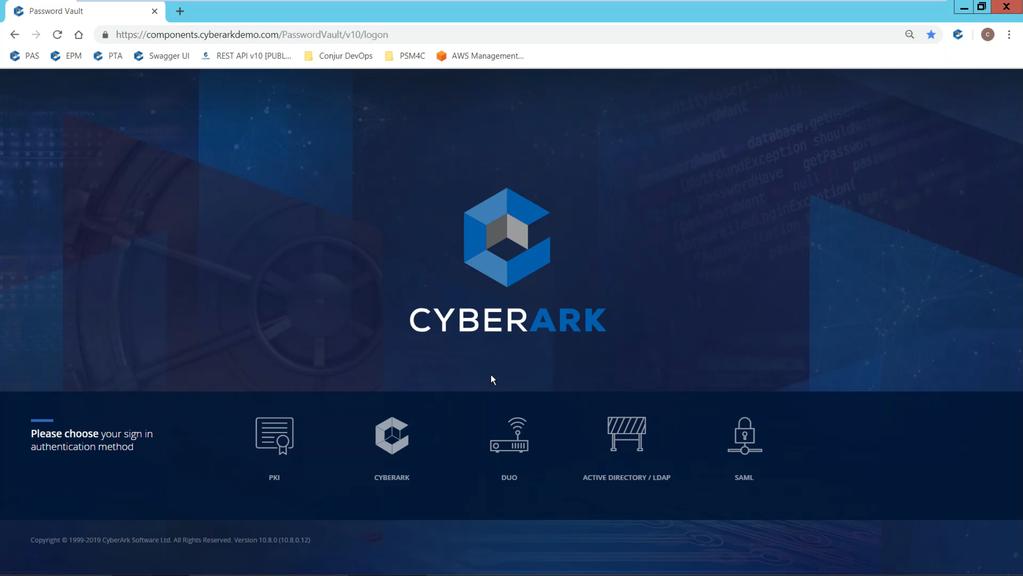Click the CYBERARK label under the icon
1023x576 pixels.
pos(391,477)
